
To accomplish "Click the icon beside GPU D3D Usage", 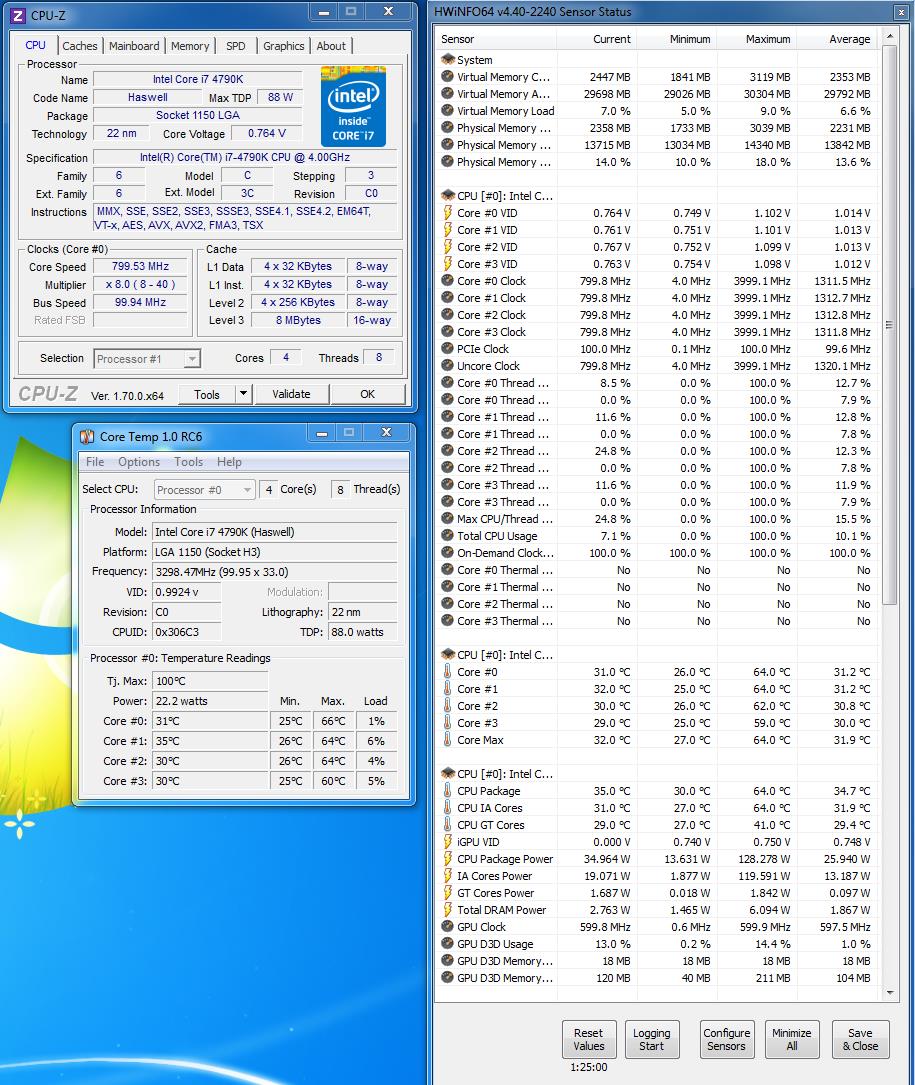I will coord(448,943).
